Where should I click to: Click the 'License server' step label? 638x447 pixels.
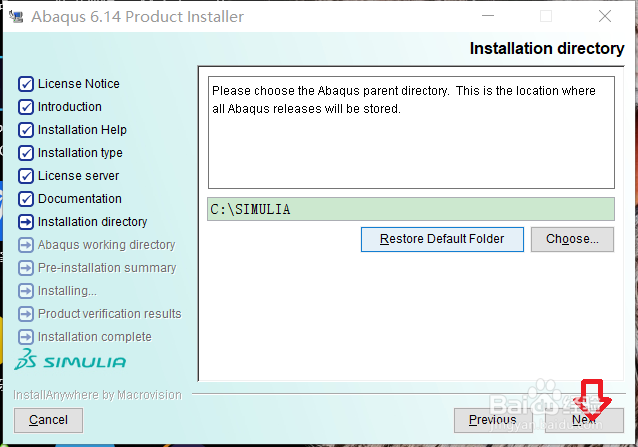78,176
